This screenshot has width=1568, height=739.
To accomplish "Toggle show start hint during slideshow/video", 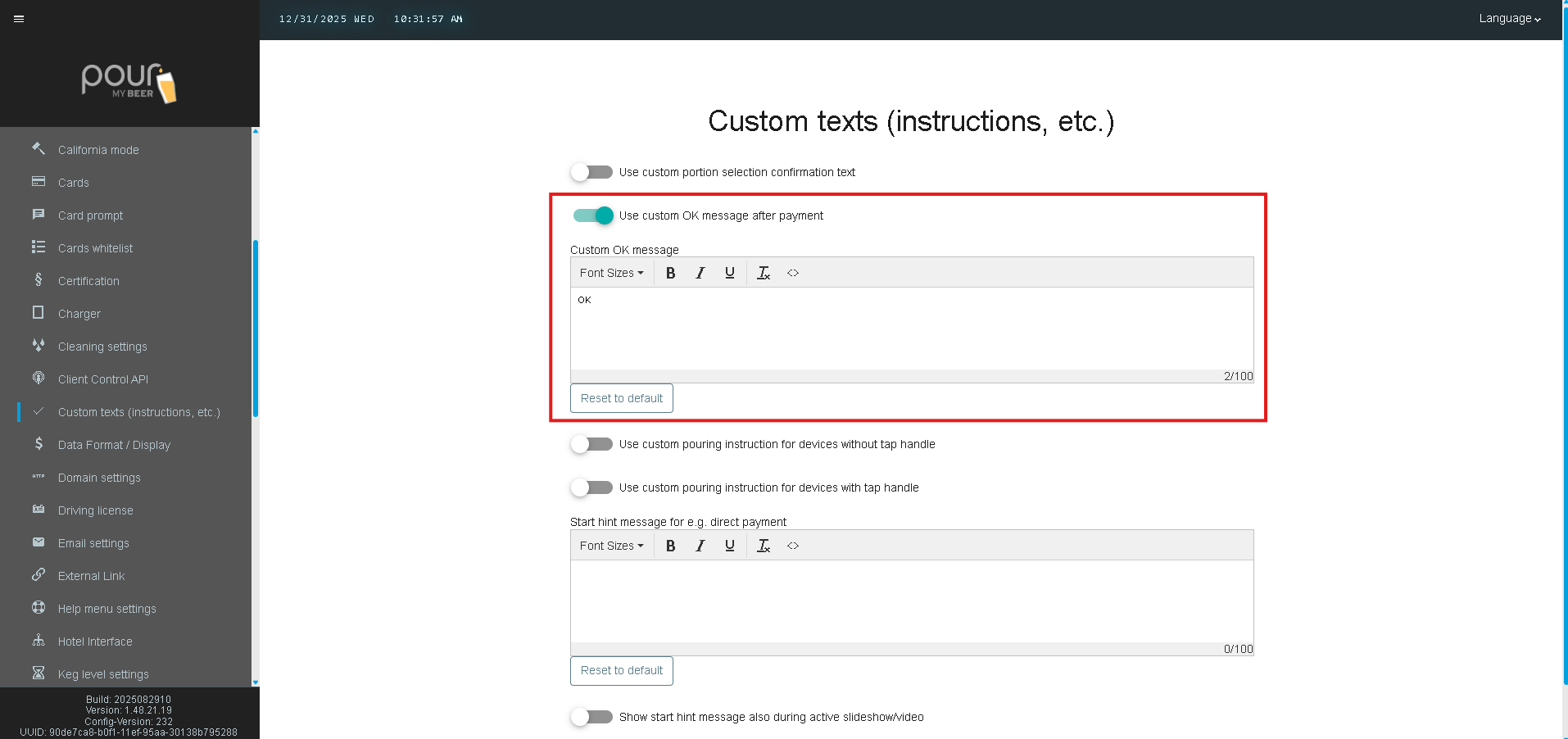I will click(x=591, y=717).
